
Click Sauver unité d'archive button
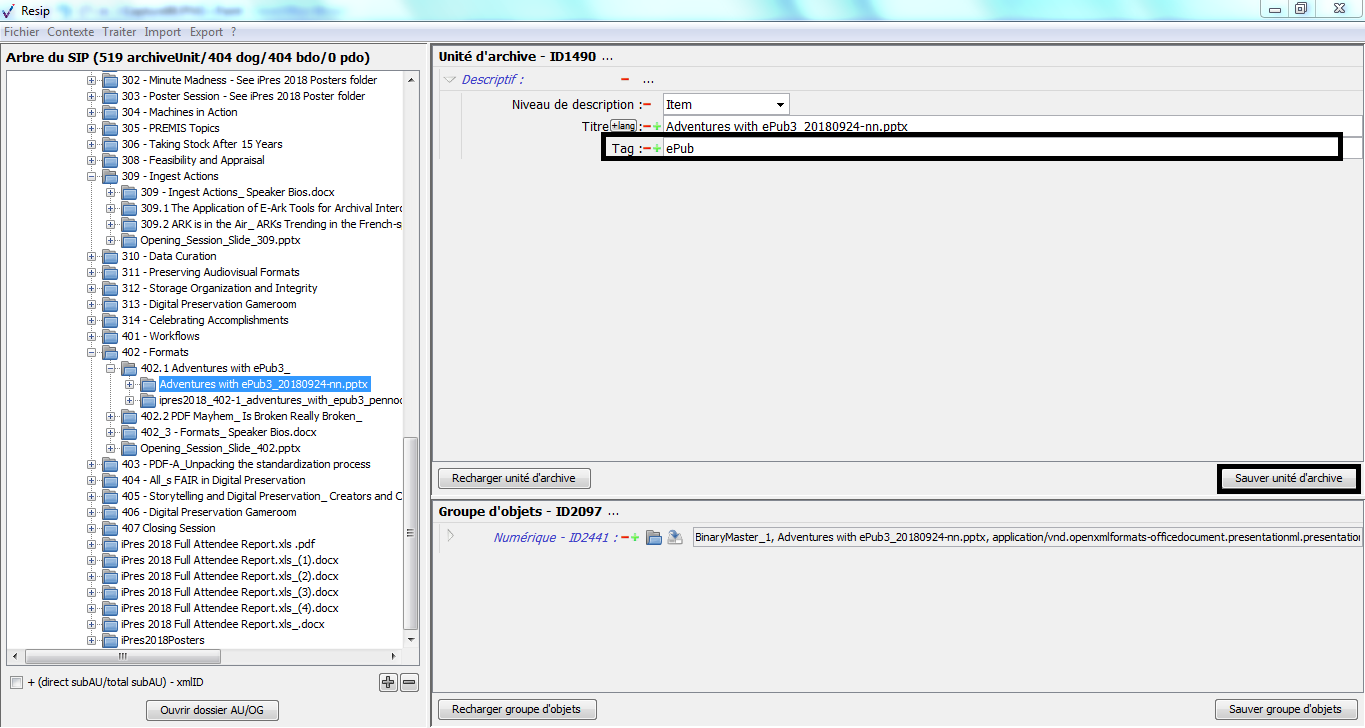click(x=1288, y=479)
